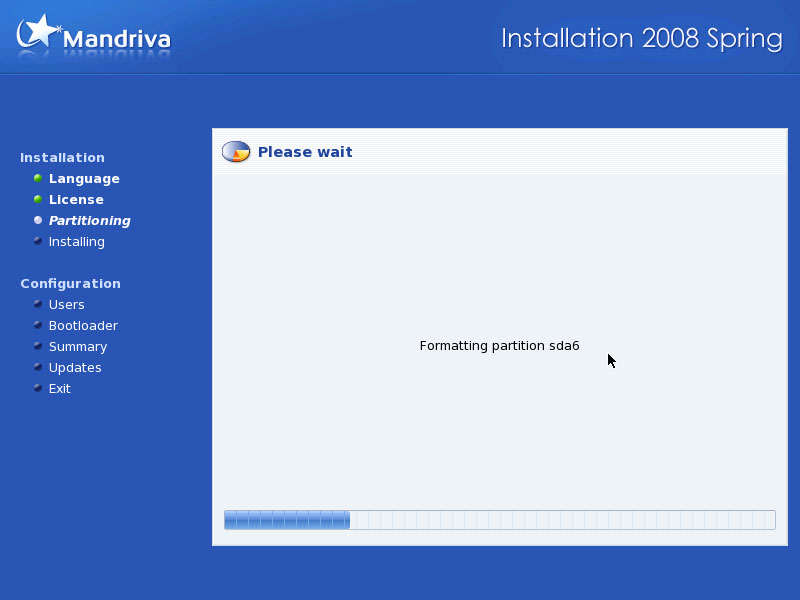Click the bullet icon next to Users
Viewport: 800px width, 600px height.
point(38,304)
